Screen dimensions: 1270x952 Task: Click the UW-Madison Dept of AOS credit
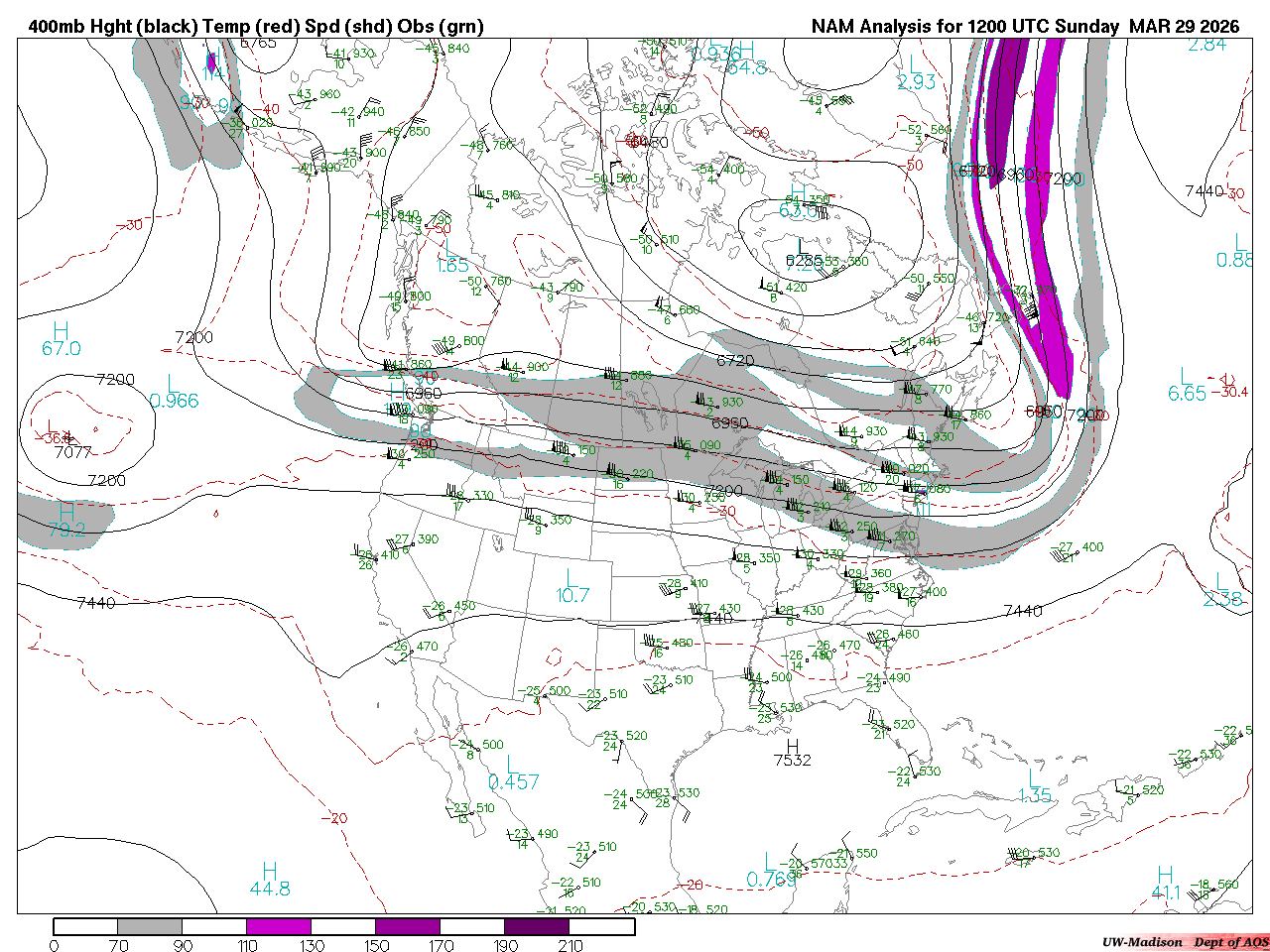click(1185, 942)
